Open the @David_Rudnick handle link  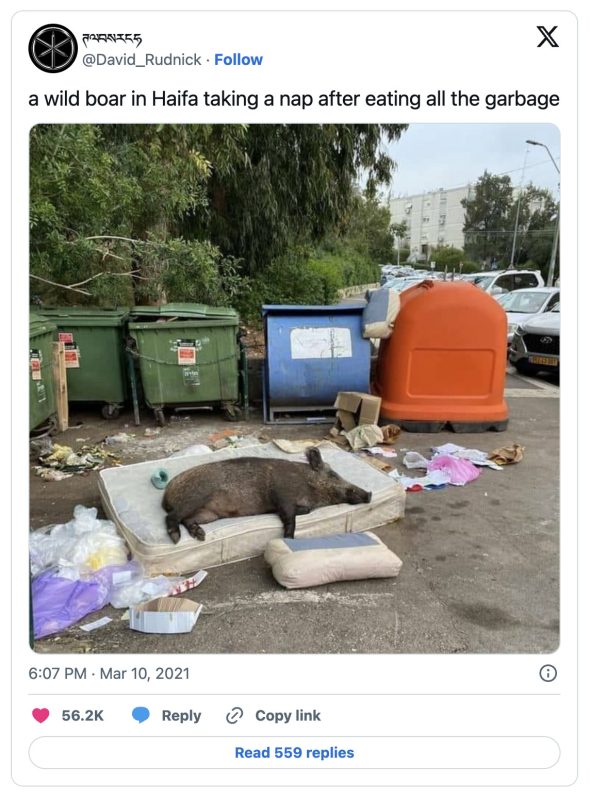point(142,60)
